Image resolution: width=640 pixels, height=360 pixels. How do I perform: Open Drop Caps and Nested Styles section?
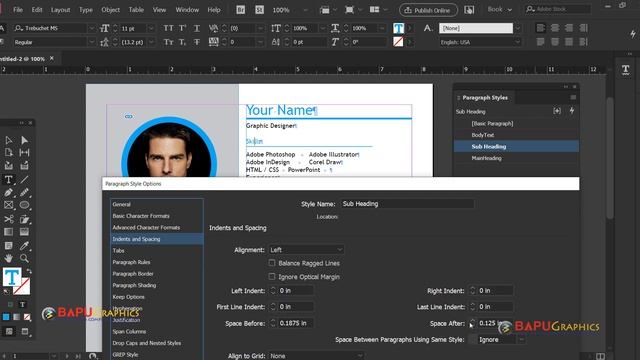pos(147,343)
